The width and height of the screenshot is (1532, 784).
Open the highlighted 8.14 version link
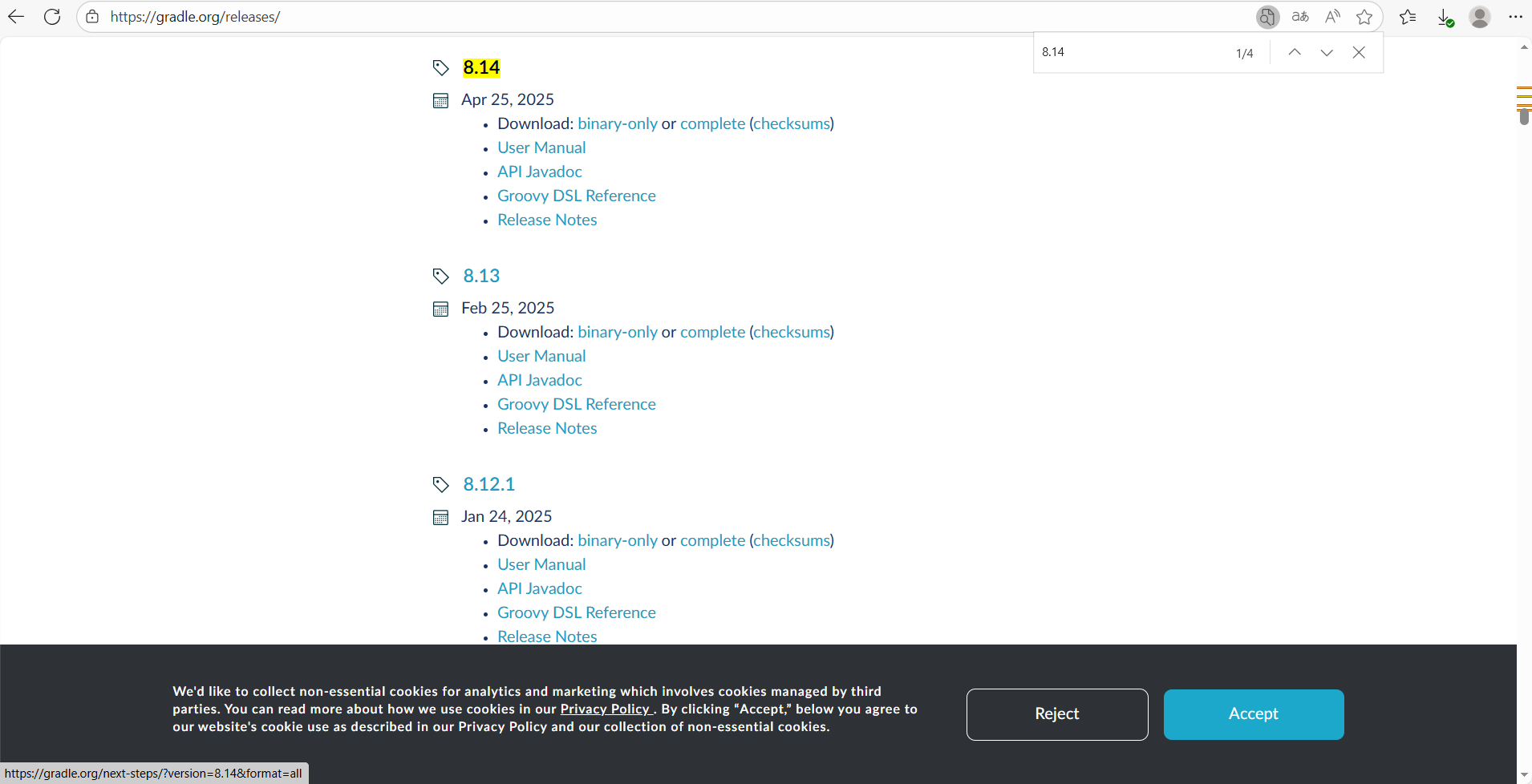tap(481, 67)
